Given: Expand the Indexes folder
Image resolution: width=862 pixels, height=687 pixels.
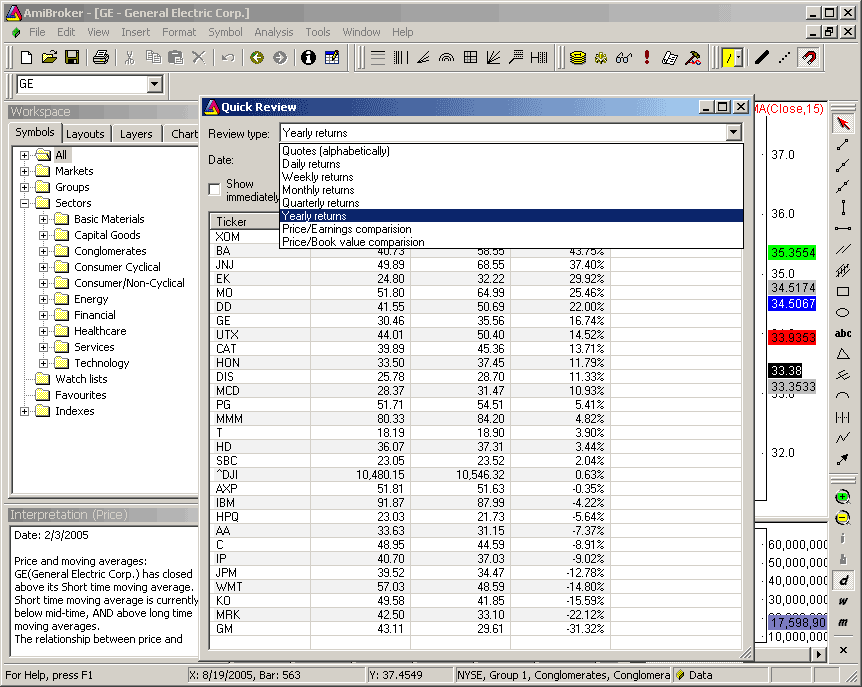Looking at the screenshot, I should pos(24,411).
